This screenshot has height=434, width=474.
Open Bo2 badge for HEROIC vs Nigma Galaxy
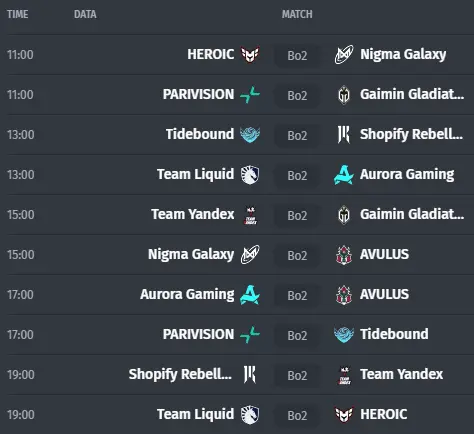click(297, 55)
